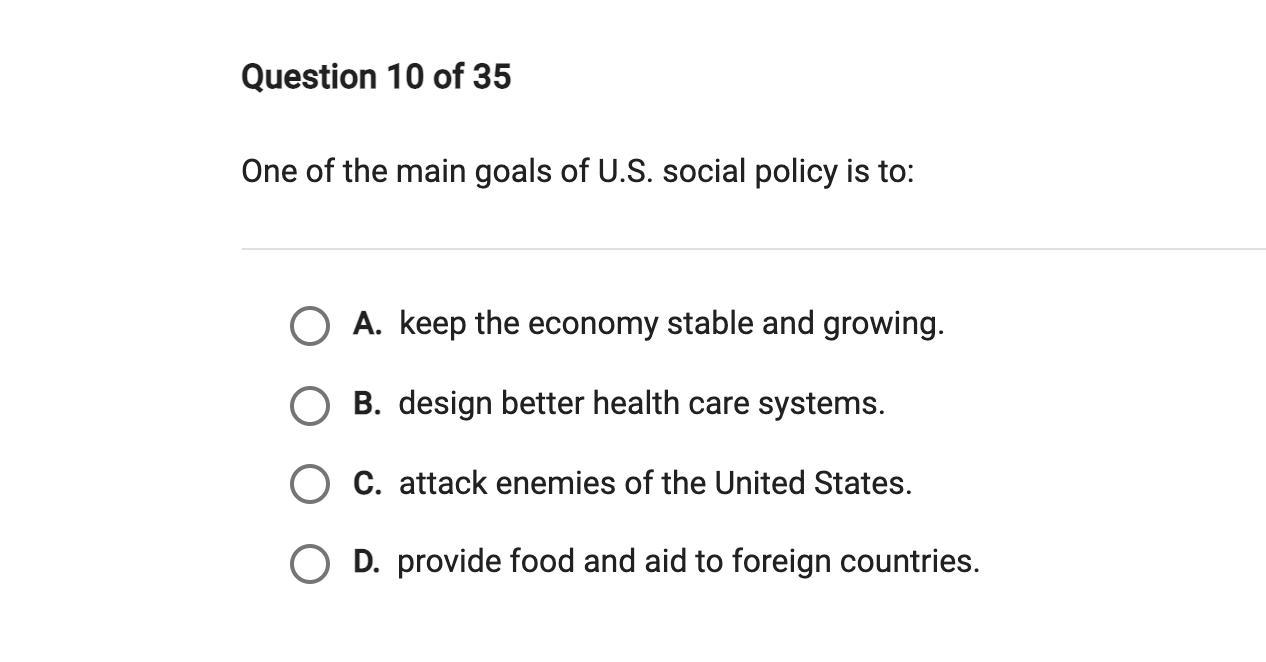1266x662 pixels.
Task: Click "social policy" in the question prompt
Action: [750, 172]
